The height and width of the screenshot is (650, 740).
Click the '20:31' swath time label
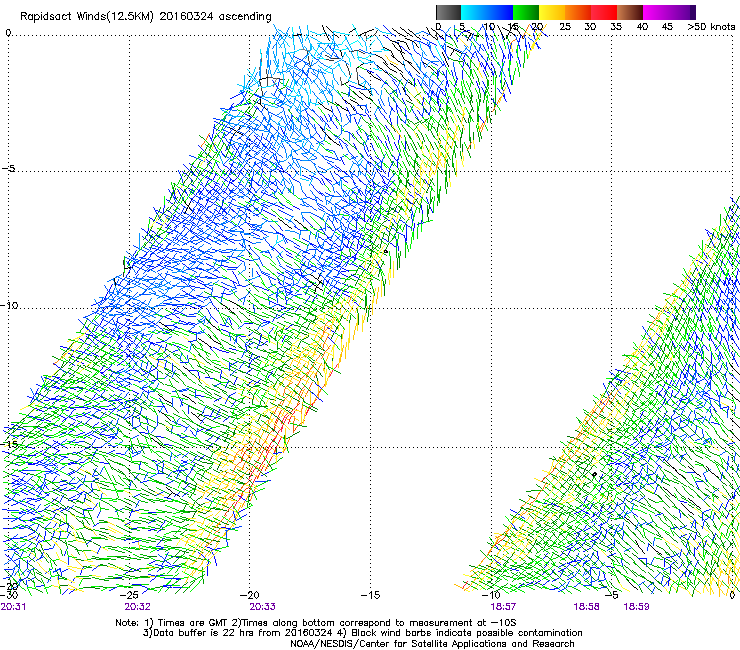pyautogui.click(x=13, y=607)
